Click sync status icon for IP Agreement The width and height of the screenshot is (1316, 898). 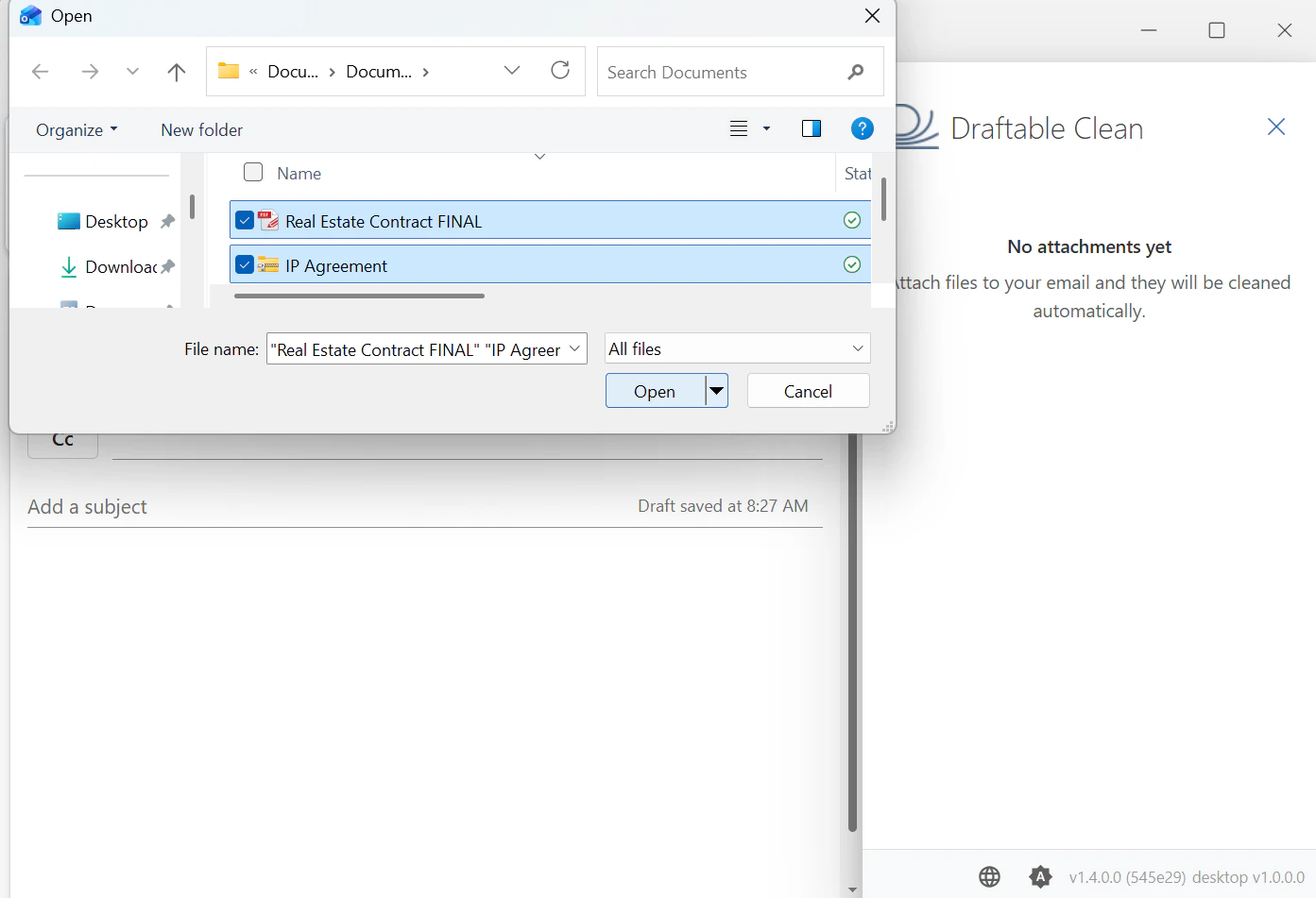[852, 264]
